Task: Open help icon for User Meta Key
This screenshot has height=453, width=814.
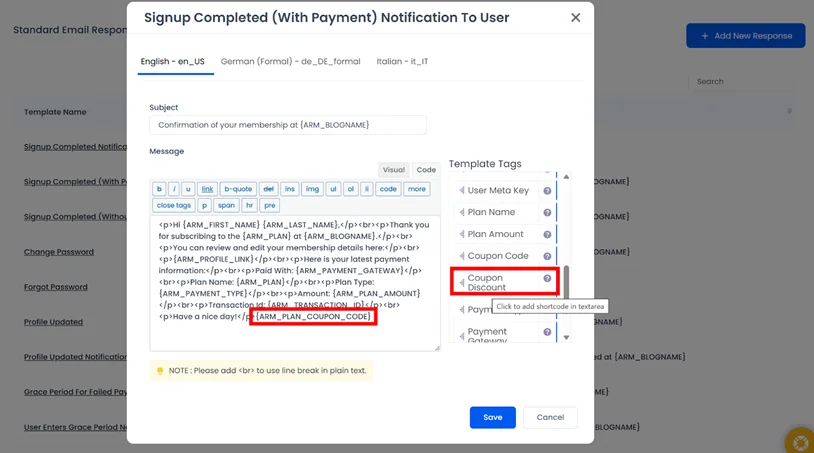Action: pyautogui.click(x=547, y=191)
